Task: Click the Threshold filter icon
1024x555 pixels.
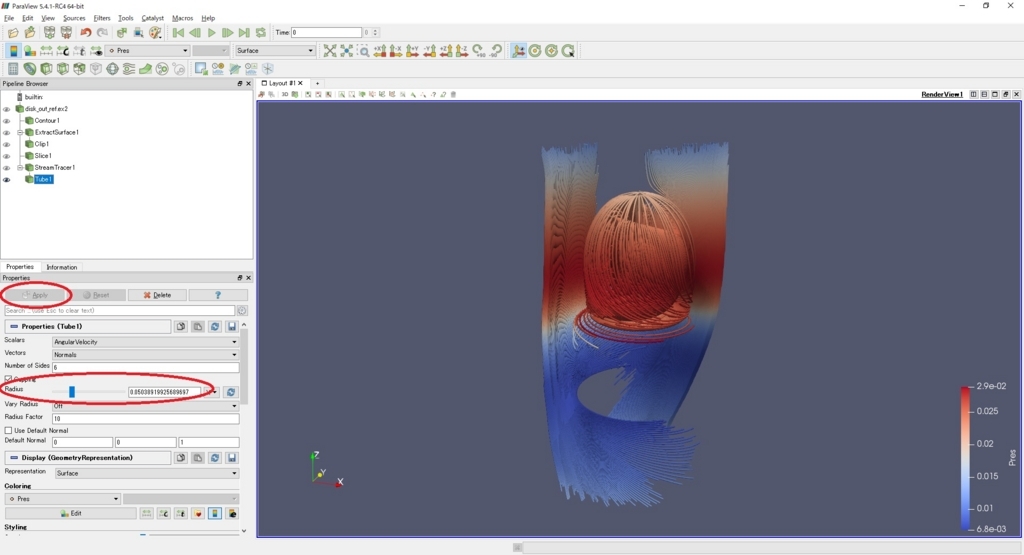Action: click(x=80, y=69)
